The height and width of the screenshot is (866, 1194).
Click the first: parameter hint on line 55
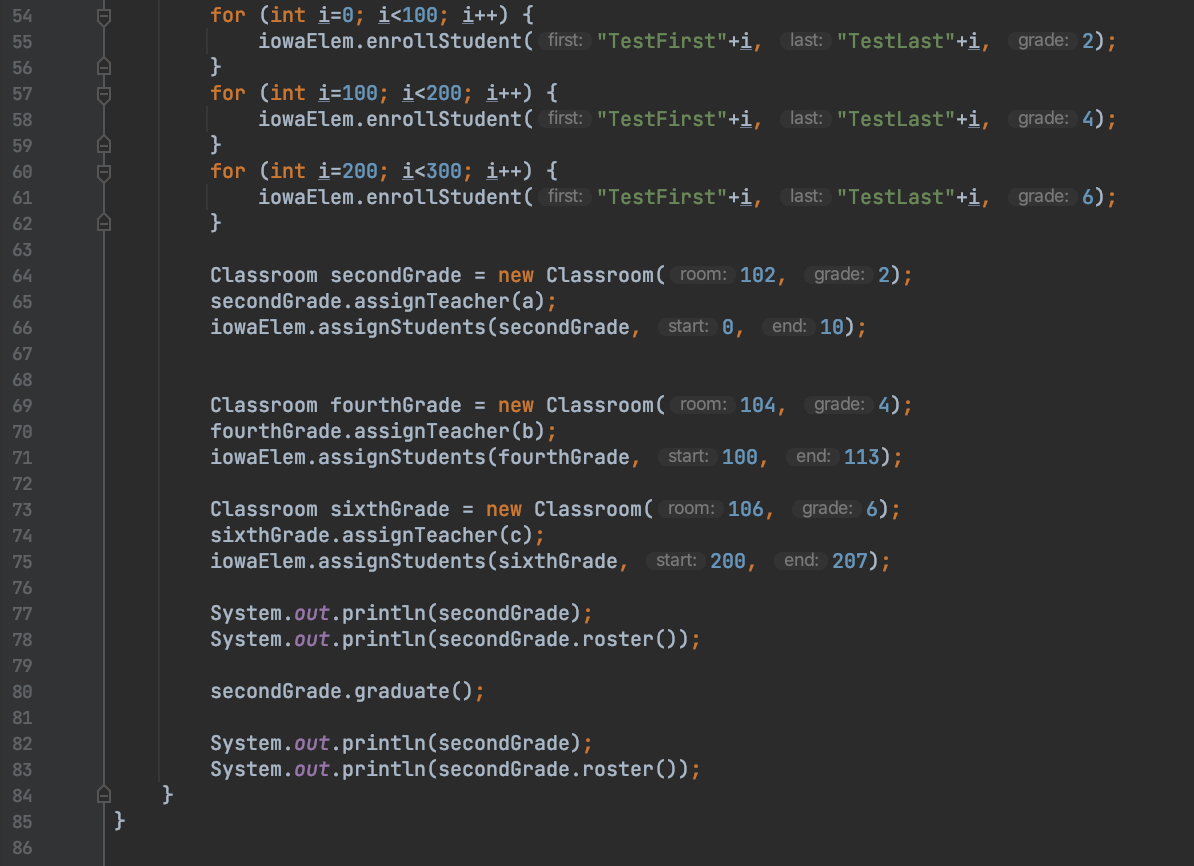click(564, 41)
